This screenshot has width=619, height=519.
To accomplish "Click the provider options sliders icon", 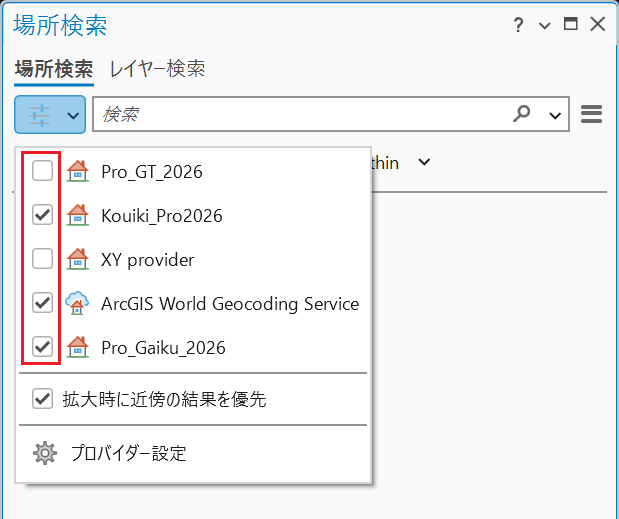I will 39,115.
